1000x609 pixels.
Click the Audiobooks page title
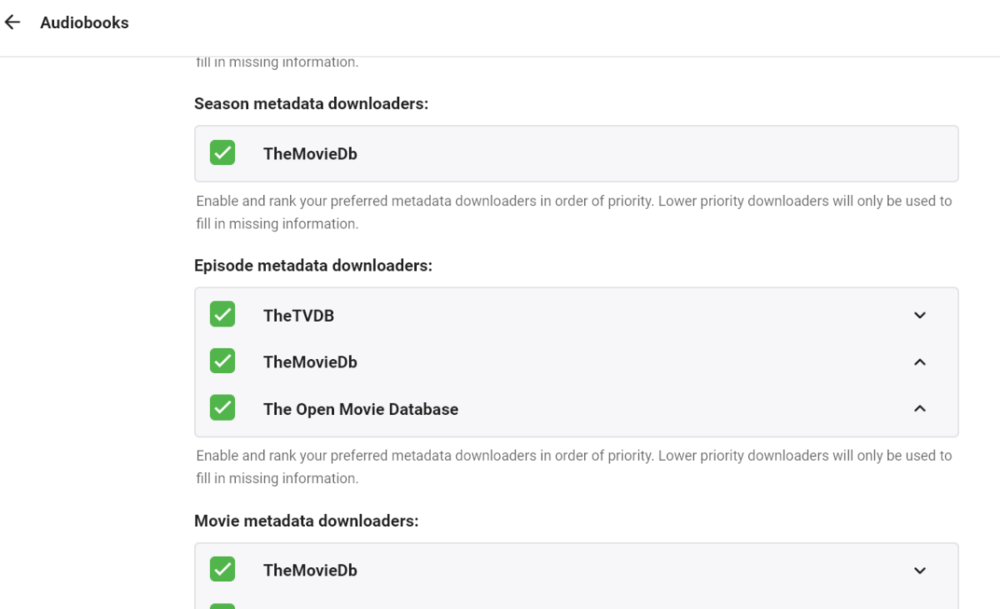pos(84,22)
